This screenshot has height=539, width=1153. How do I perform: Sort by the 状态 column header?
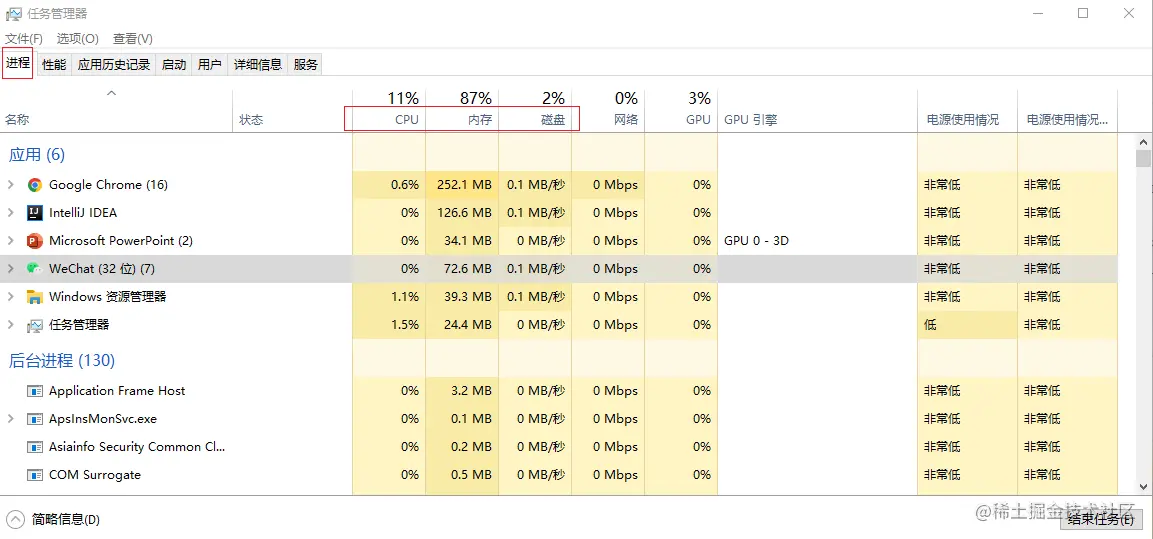click(x=293, y=110)
